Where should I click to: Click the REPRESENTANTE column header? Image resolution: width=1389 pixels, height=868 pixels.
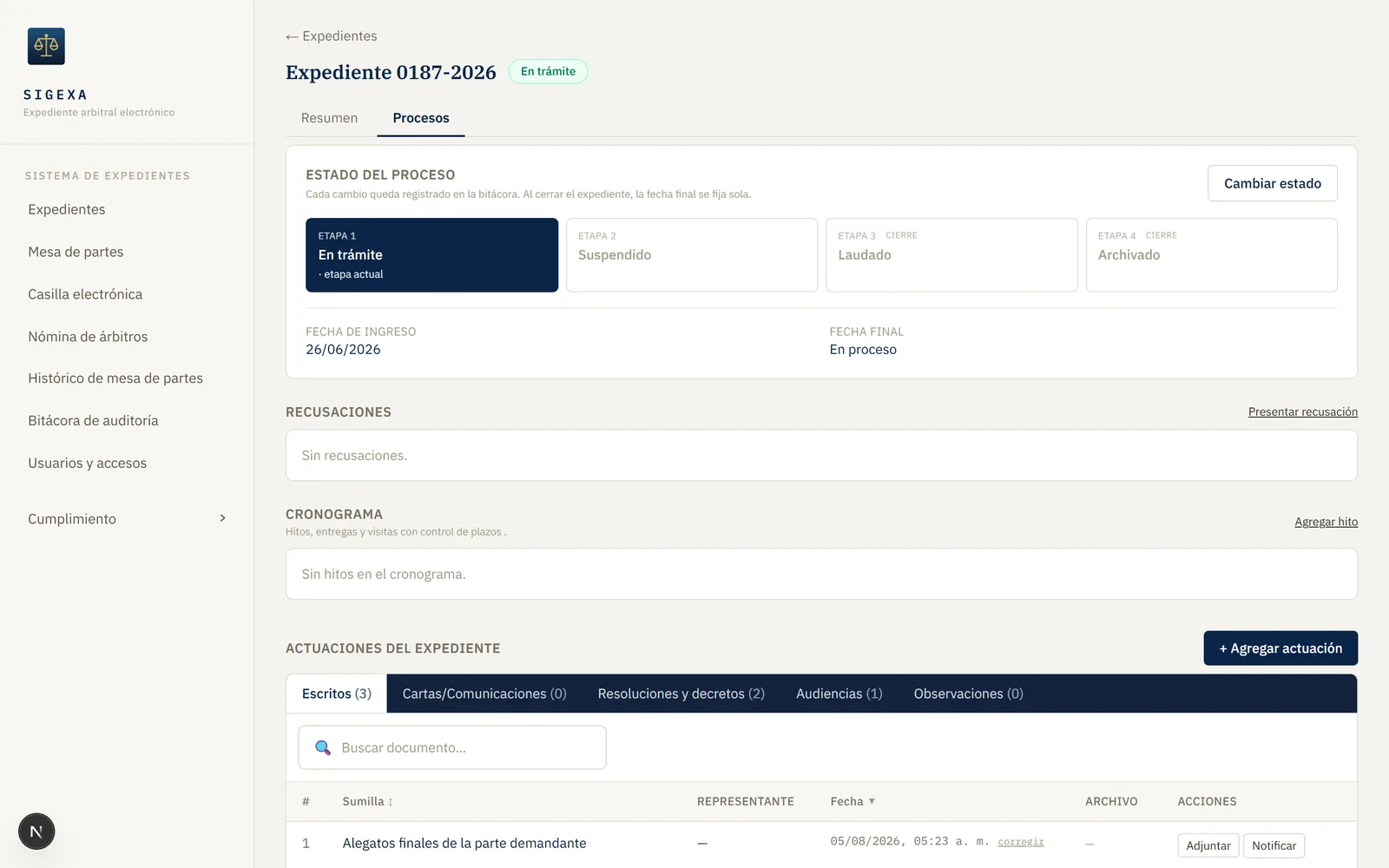[746, 801]
